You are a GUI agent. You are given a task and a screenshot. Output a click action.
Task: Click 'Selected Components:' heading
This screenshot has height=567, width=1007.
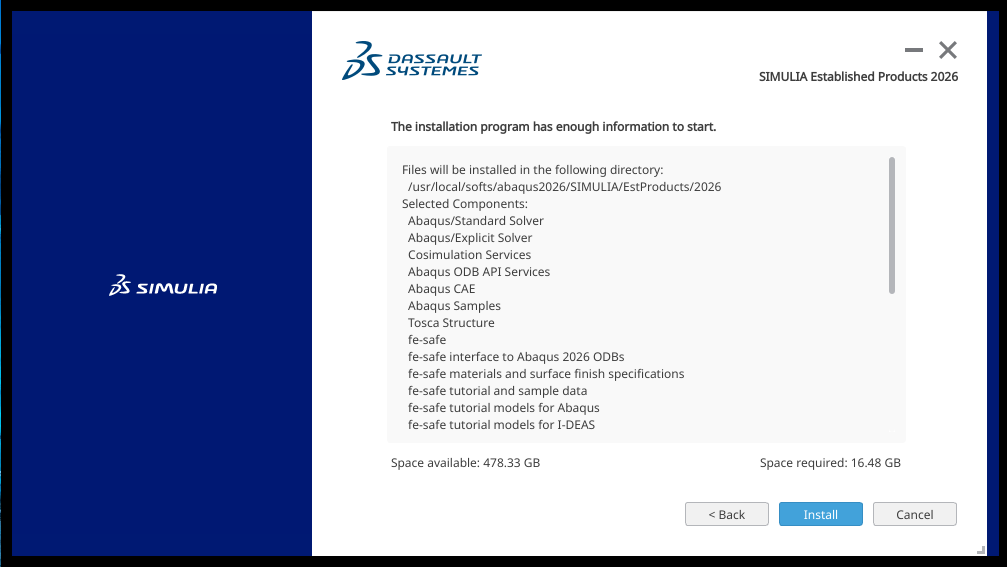point(464,204)
